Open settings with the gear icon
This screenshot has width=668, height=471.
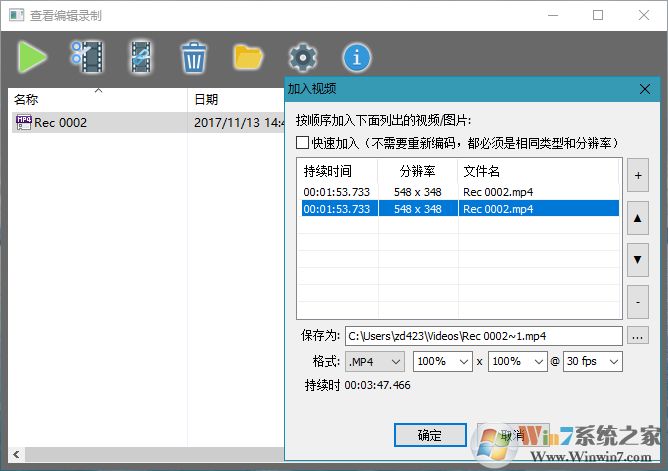tap(302, 57)
